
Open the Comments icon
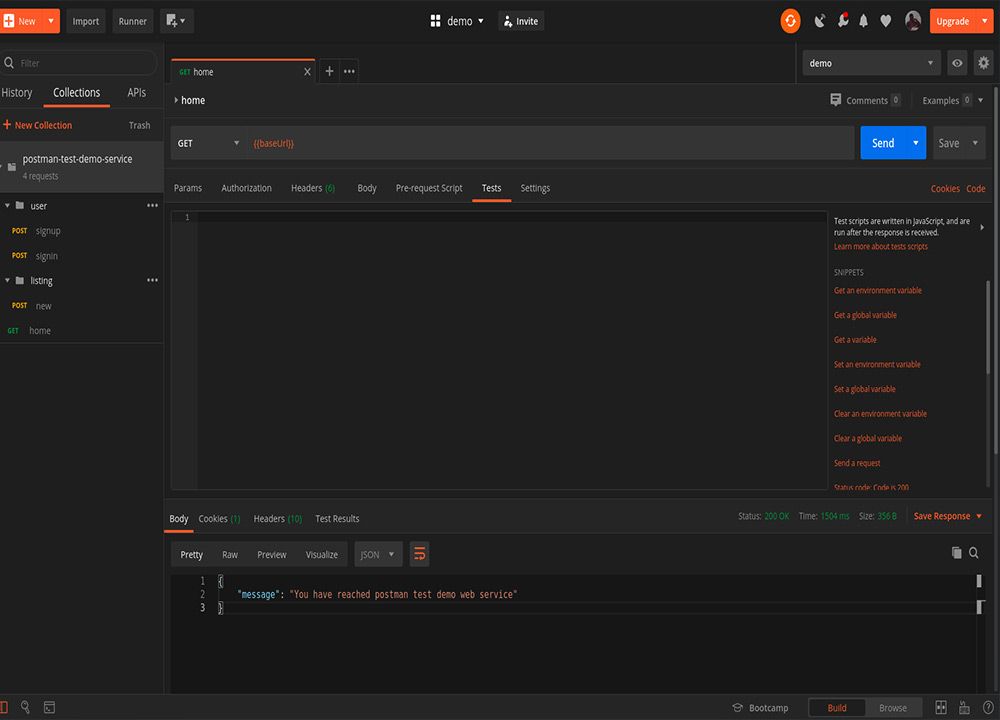point(835,100)
